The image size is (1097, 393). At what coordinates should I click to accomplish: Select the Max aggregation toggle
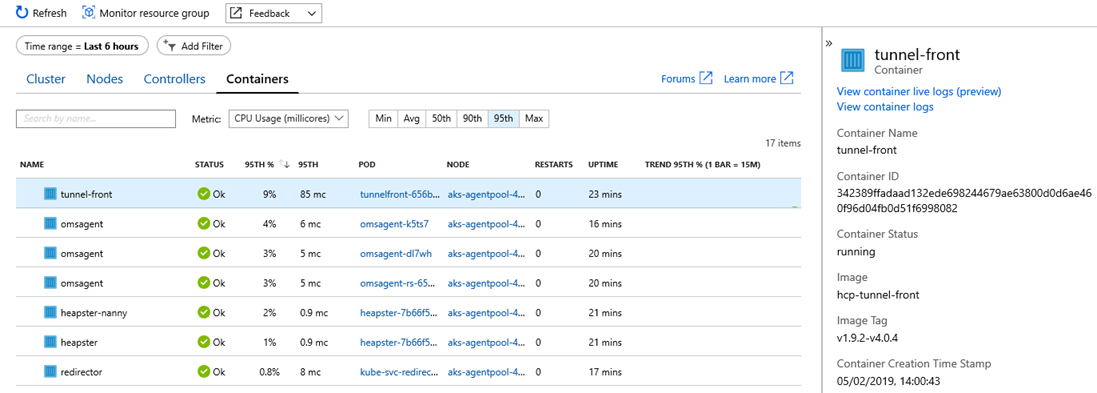pos(534,119)
